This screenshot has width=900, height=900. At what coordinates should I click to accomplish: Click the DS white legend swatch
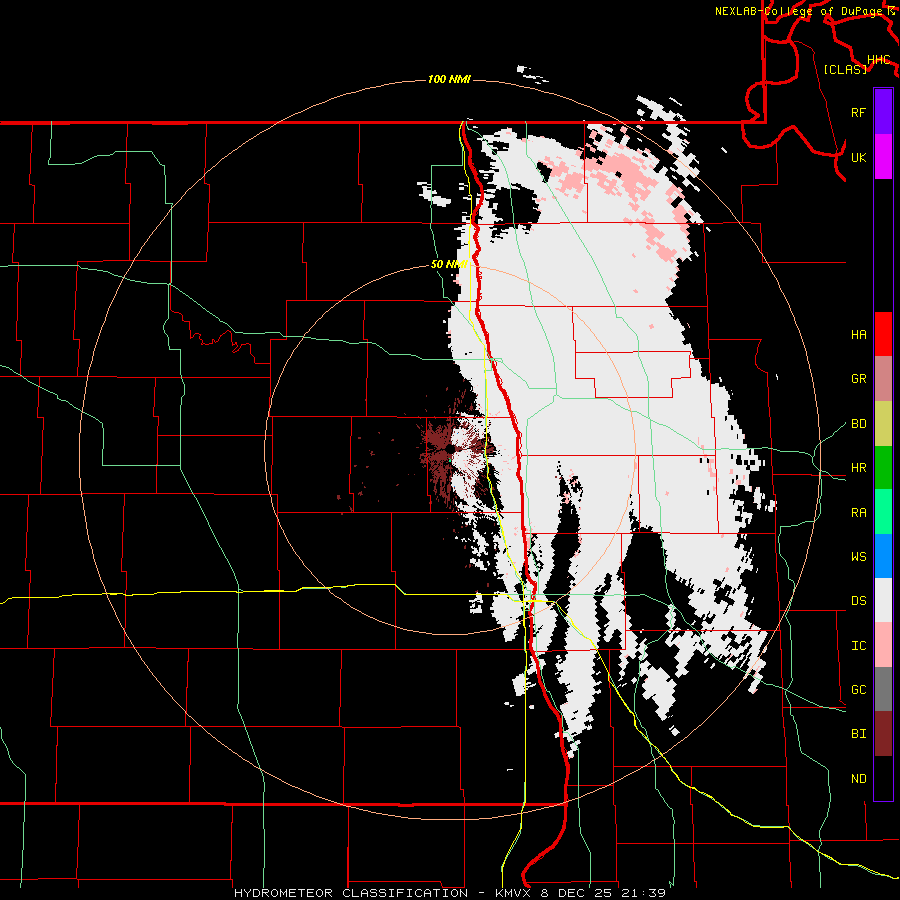coord(883,600)
